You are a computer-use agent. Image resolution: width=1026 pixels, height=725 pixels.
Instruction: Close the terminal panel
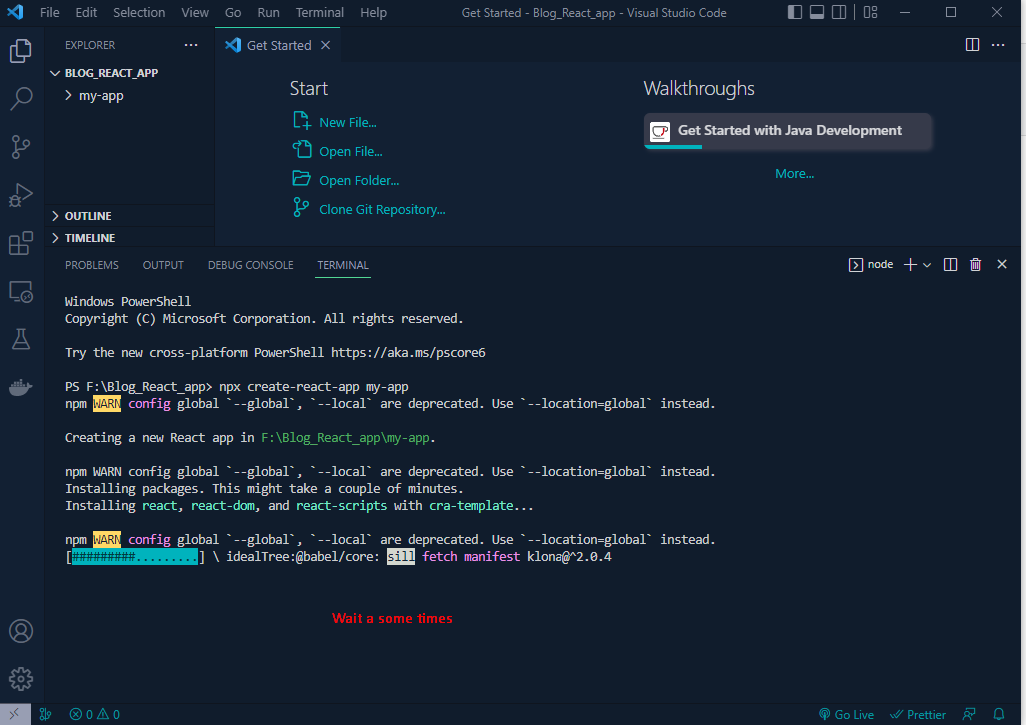click(x=1002, y=264)
